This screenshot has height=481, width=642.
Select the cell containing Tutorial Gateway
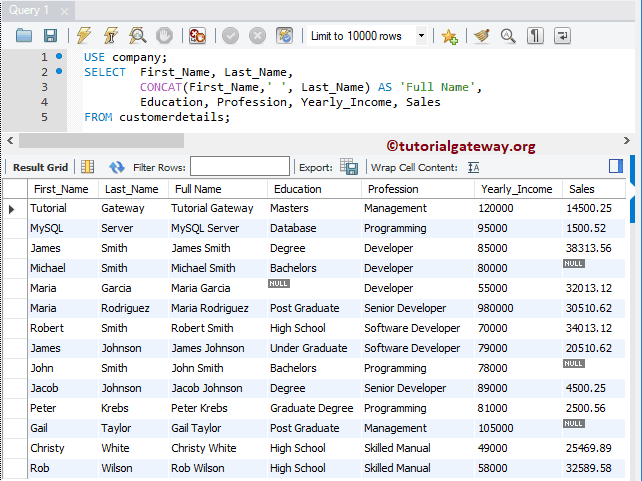(212, 208)
